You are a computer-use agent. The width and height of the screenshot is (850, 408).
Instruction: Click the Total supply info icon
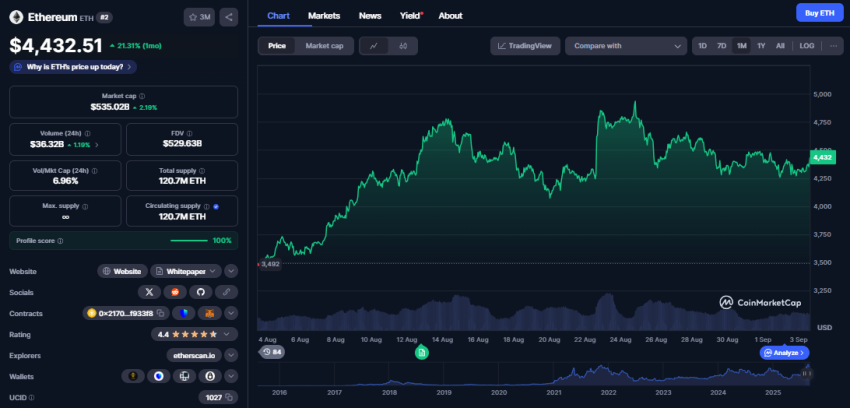202,170
